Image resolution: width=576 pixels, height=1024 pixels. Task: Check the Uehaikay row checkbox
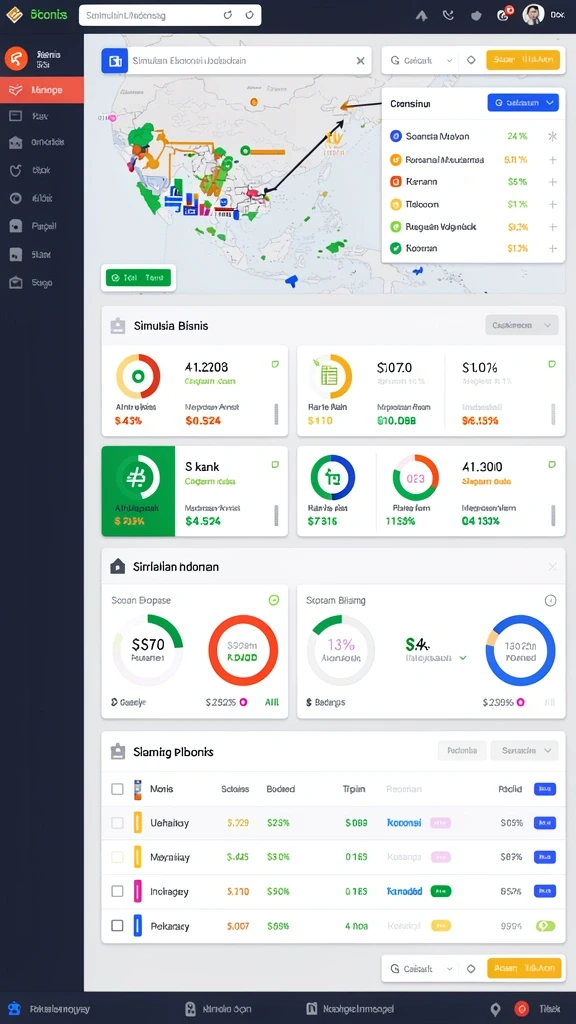pos(118,823)
